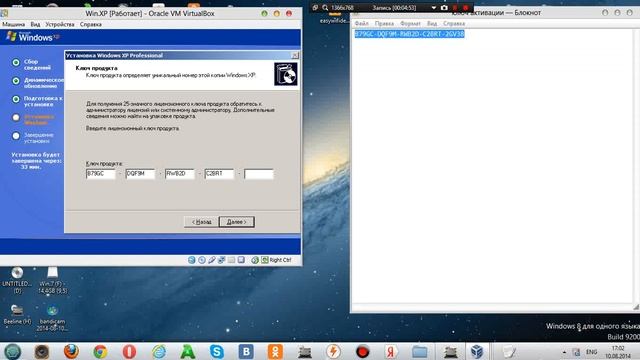Click the display indicator in VirtualBox status bar
The width and height of the screenshot is (640, 360).
(241, 260)
